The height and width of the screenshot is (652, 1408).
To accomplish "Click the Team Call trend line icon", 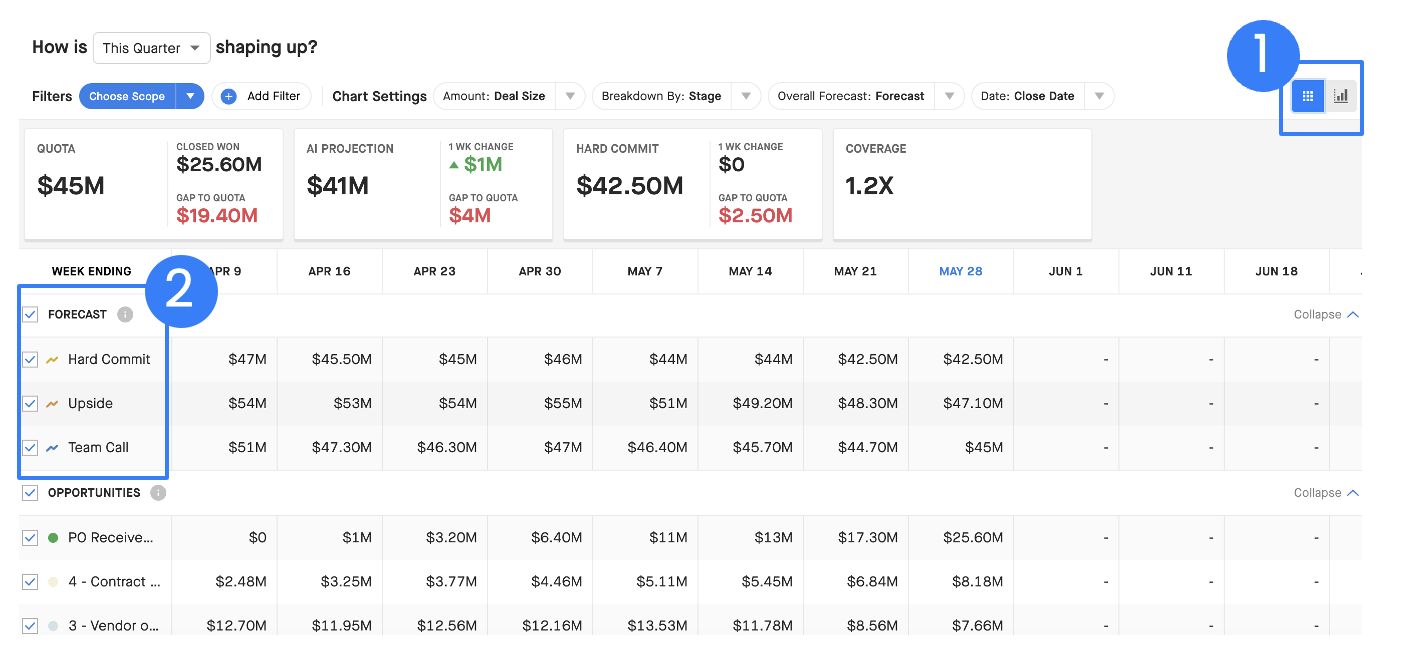I will [x=52, y=448].
